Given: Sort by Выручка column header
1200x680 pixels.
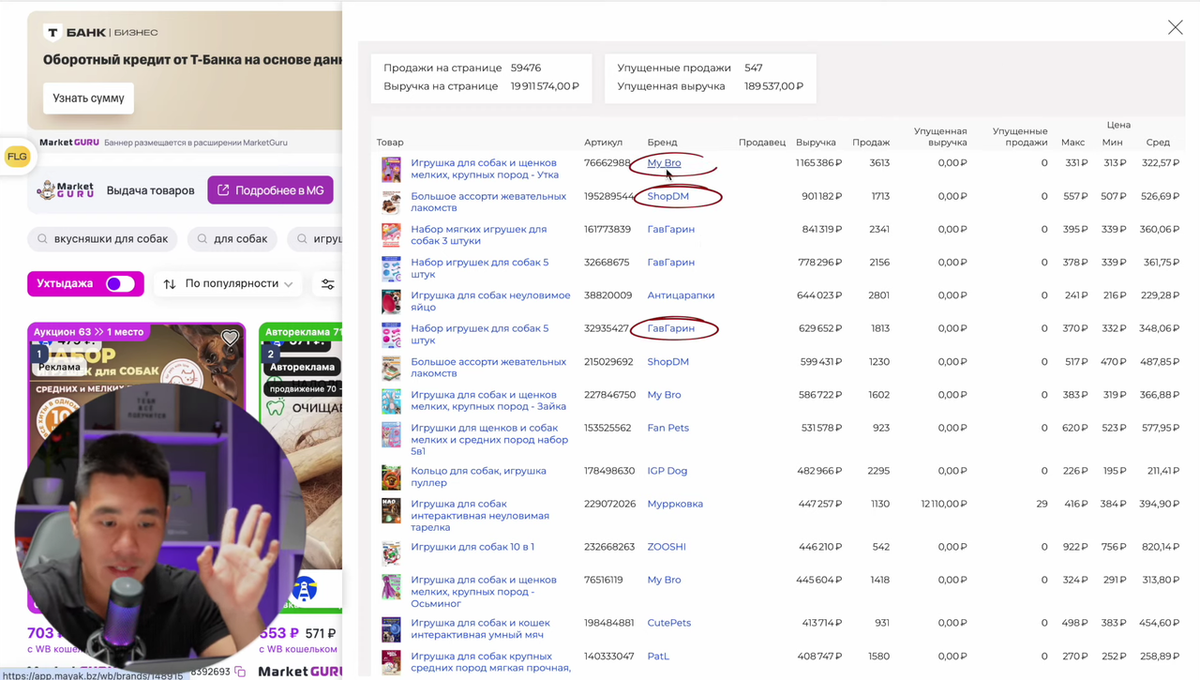Looking at the screenshot, I should click(817, 142).
